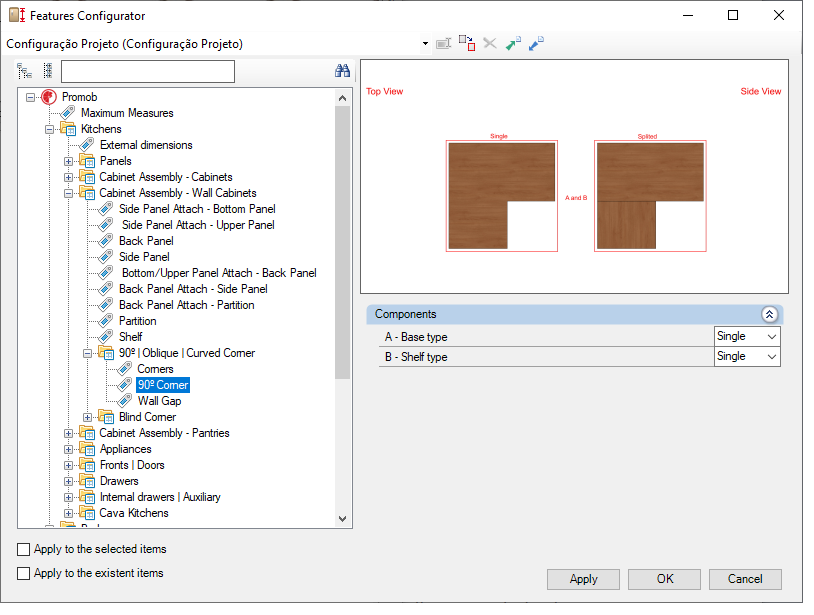
Task: Select Side Panel Attach - Bottom Panel item
Action: tap(197, 209)
